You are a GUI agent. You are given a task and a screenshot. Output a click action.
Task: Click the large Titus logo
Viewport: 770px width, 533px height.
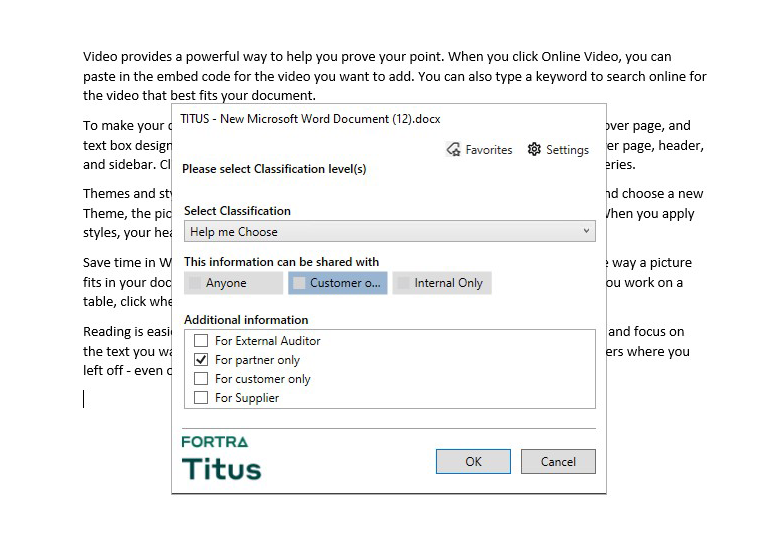coord(221,468)
